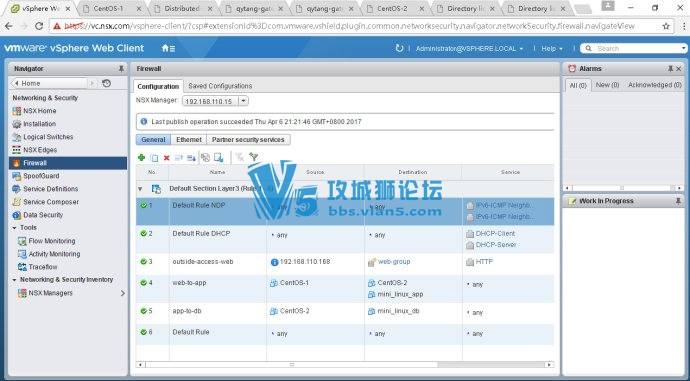Click the grayed-out filter clear icon
Screen dimensions: 690x381
pos(240,157)
